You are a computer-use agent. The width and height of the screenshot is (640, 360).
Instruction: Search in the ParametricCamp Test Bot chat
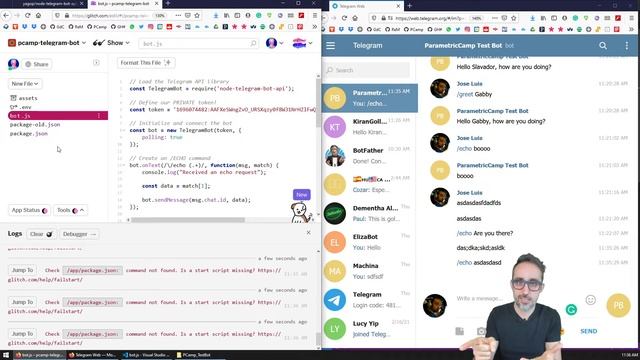[602, 46]
